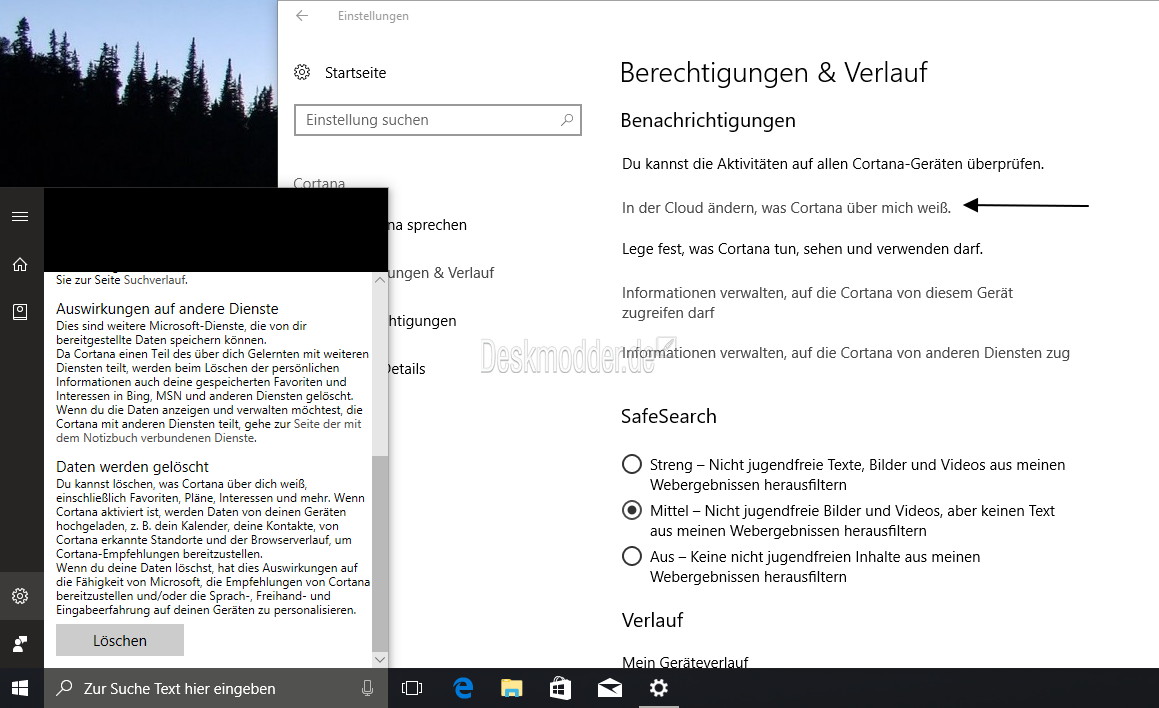Open Seite der mit dem Notizbuch link
1159x708 pixels.
click(x=209, y=431)
